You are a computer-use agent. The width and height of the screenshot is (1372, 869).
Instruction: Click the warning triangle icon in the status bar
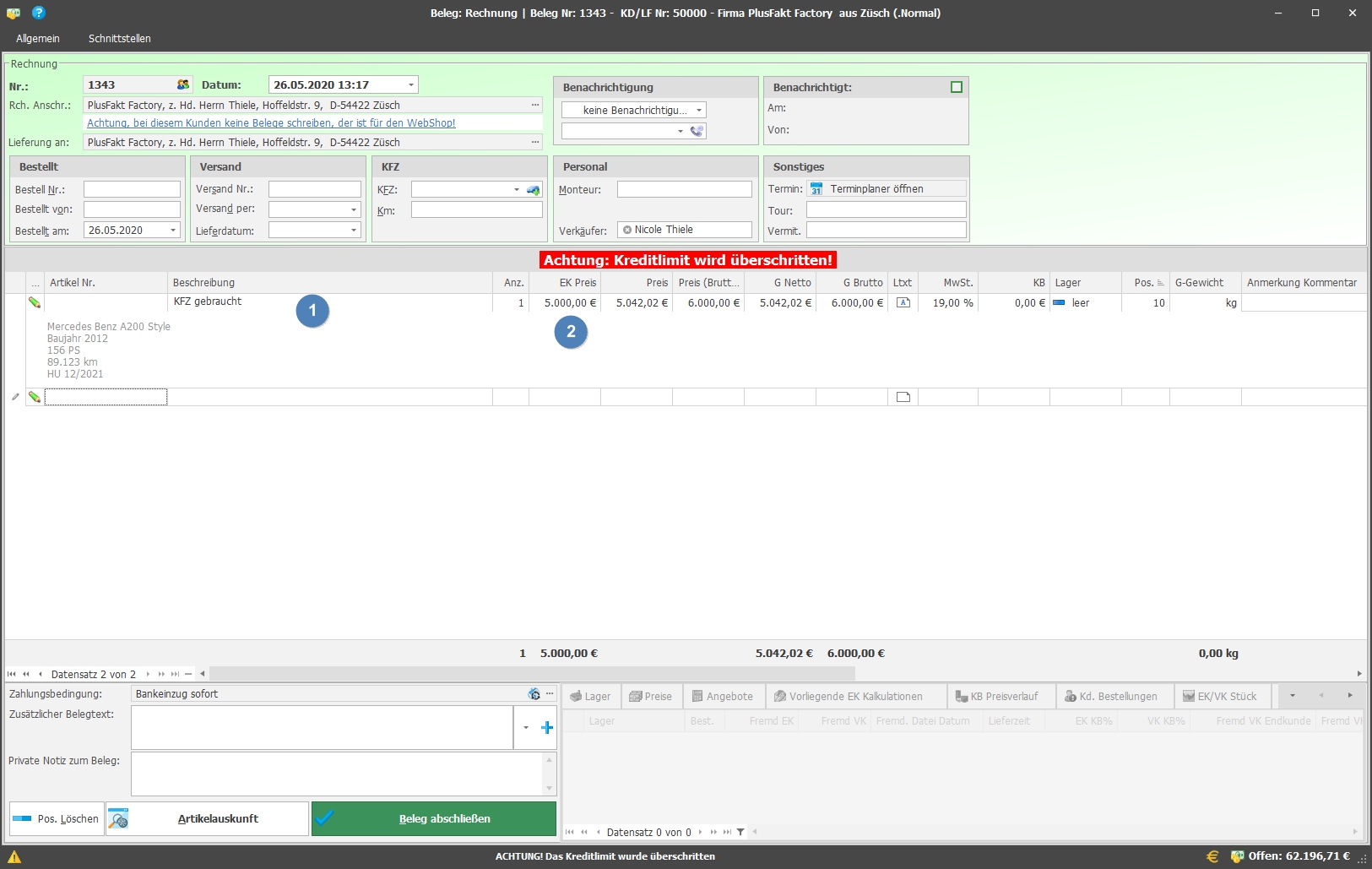tap(14, 856)
